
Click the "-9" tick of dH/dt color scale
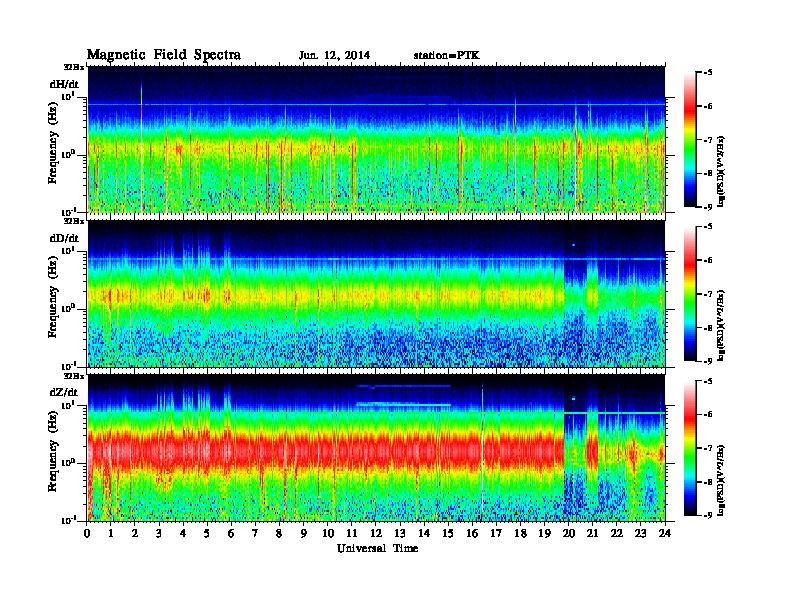[x=708, y=207]
